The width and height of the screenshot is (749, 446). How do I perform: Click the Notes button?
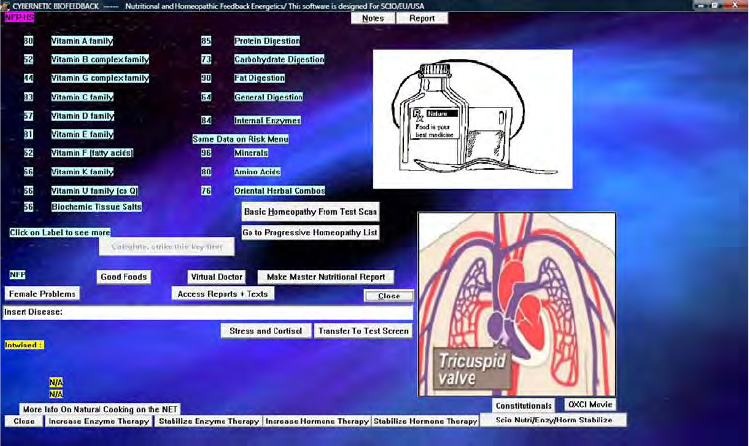coord(373,18)
